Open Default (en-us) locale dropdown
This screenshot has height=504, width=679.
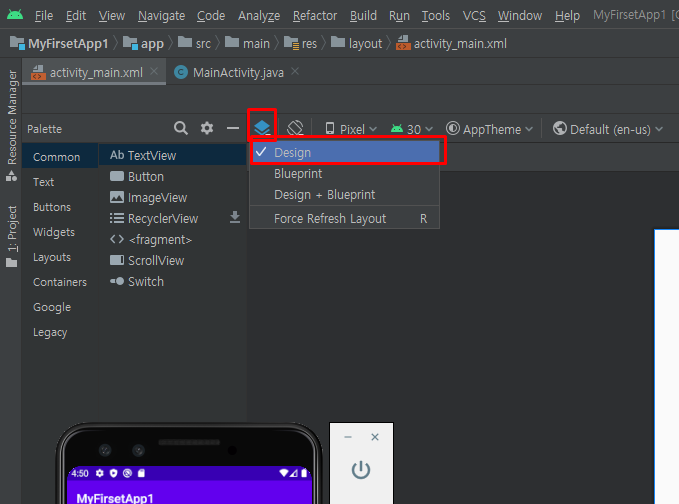pyautogui.click(x=608, y=129)
